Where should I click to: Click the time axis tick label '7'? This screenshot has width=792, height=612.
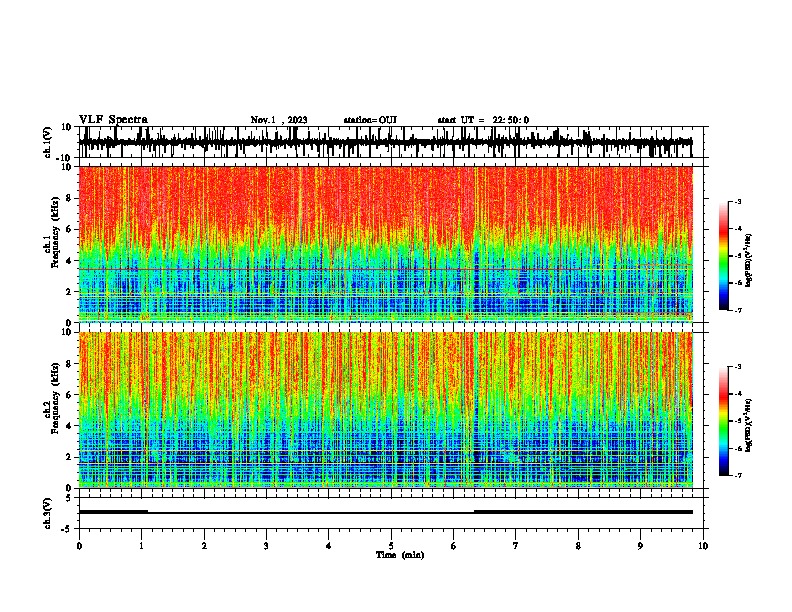(x=516, y=546)
